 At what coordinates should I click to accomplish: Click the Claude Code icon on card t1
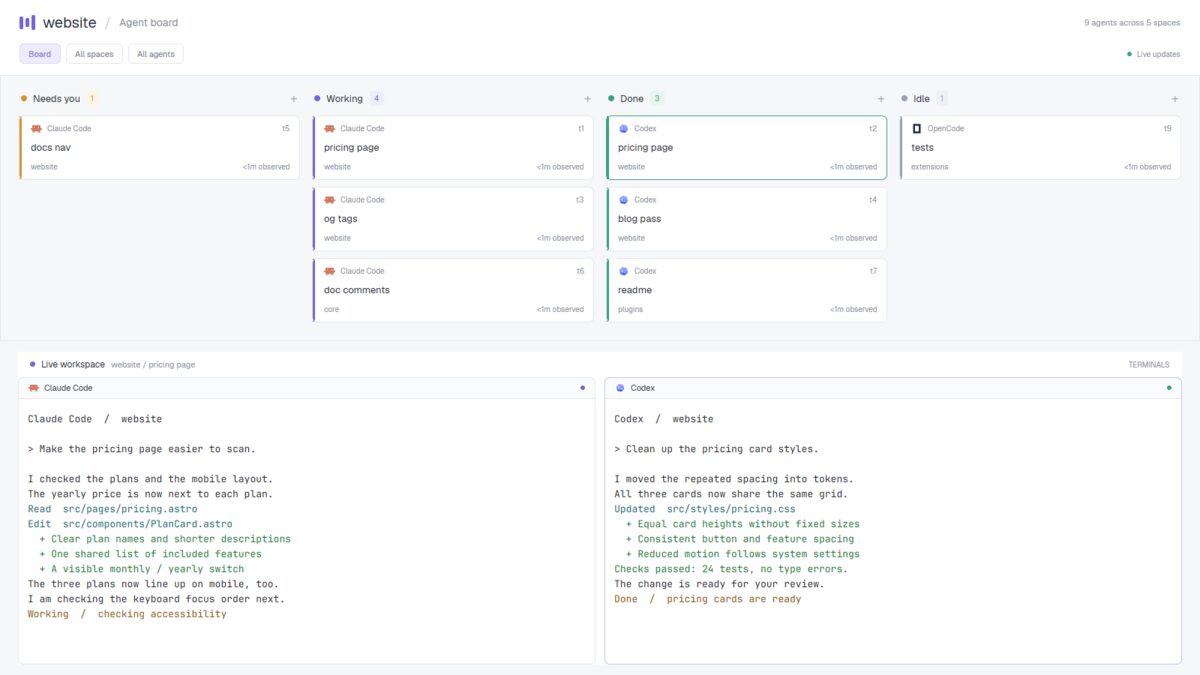[329, 129]
